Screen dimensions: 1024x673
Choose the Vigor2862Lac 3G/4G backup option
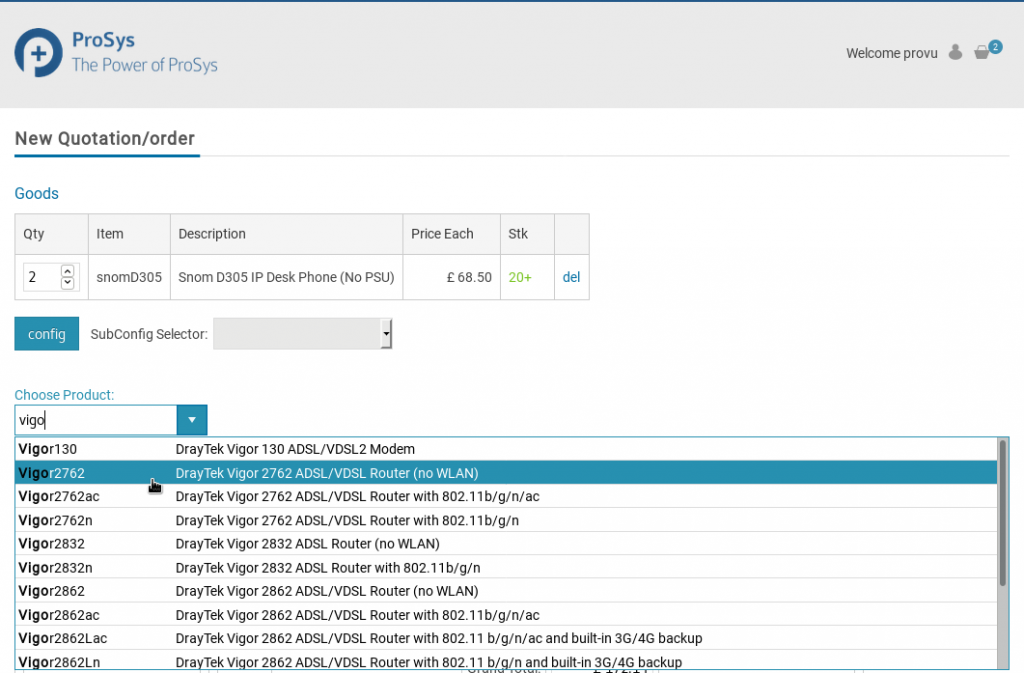pyautogui.click(x=506, y=638)
